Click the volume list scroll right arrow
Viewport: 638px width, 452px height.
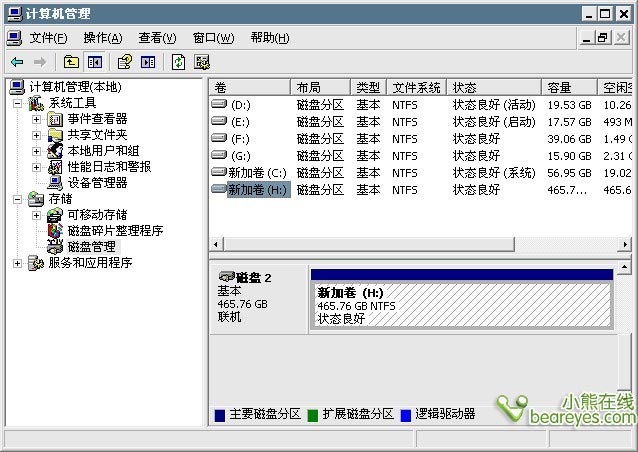[625, 245]
